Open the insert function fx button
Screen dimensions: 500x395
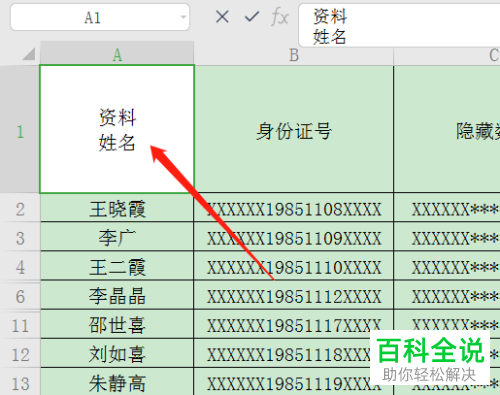pyautogui.click(x=279, y=17)
